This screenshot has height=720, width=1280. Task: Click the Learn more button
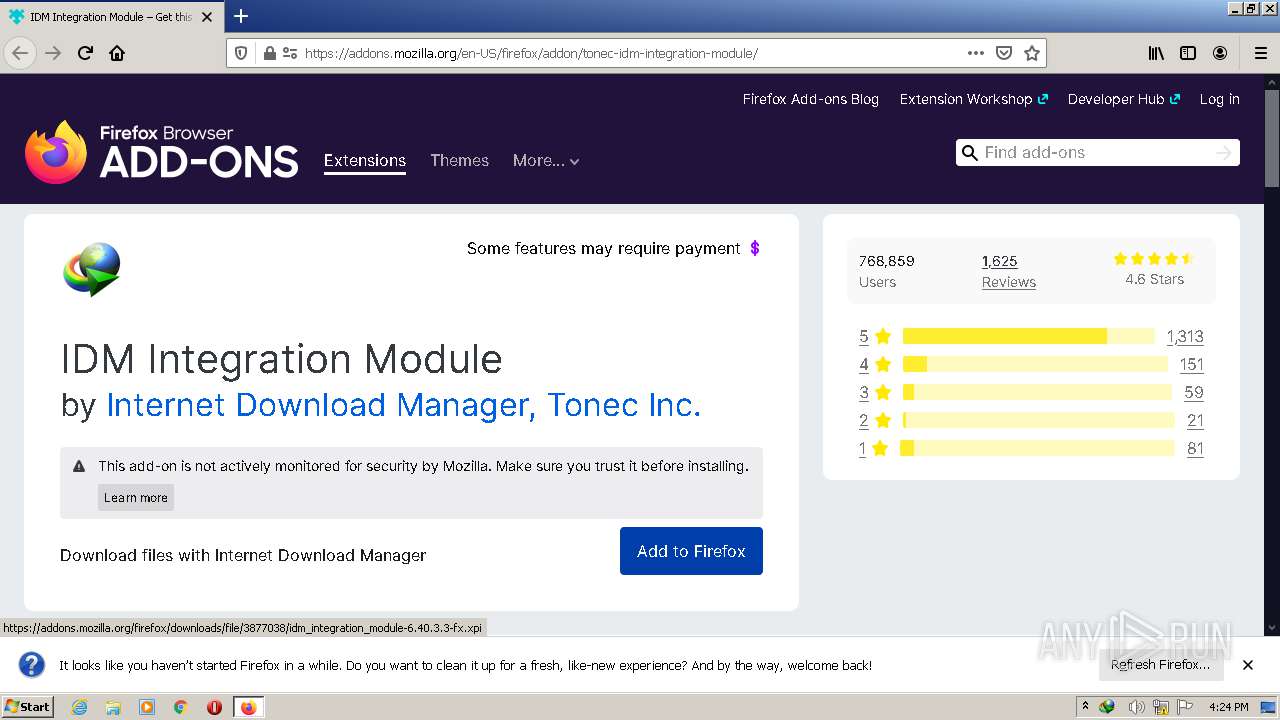(136, 497)
